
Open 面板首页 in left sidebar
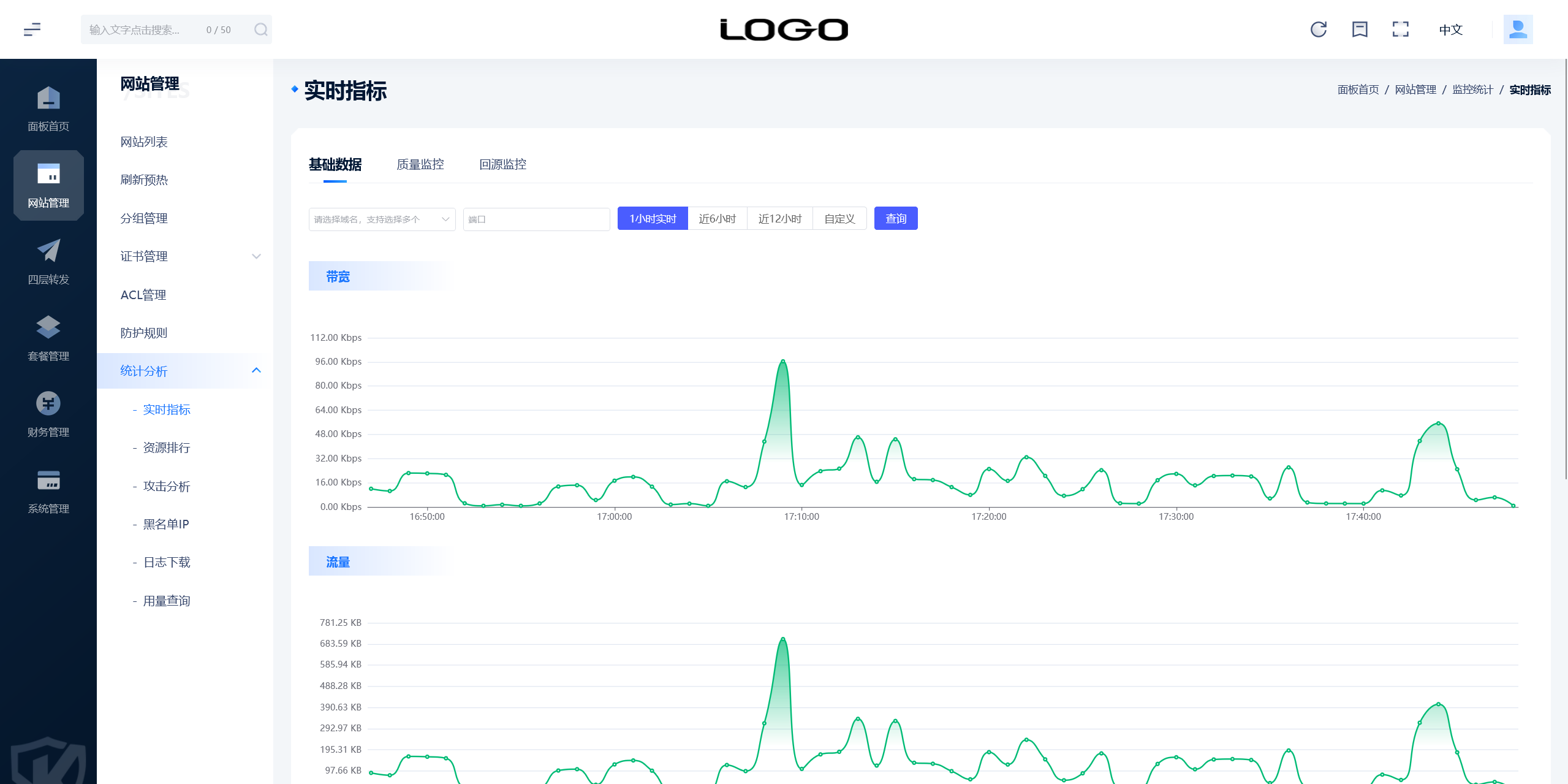tap(48, 109)
